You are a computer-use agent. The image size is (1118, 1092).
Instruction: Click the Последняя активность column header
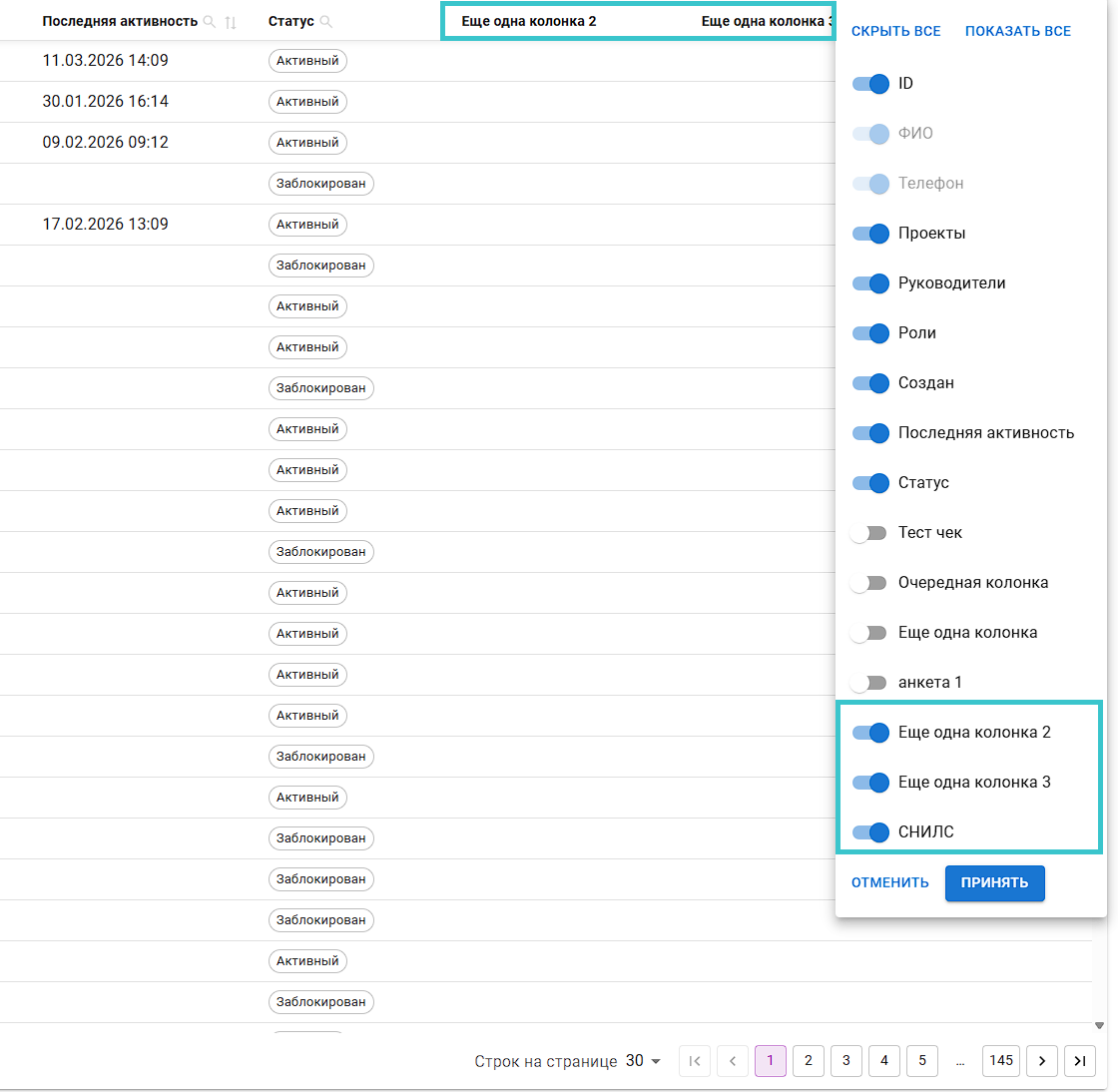point(120,21)
